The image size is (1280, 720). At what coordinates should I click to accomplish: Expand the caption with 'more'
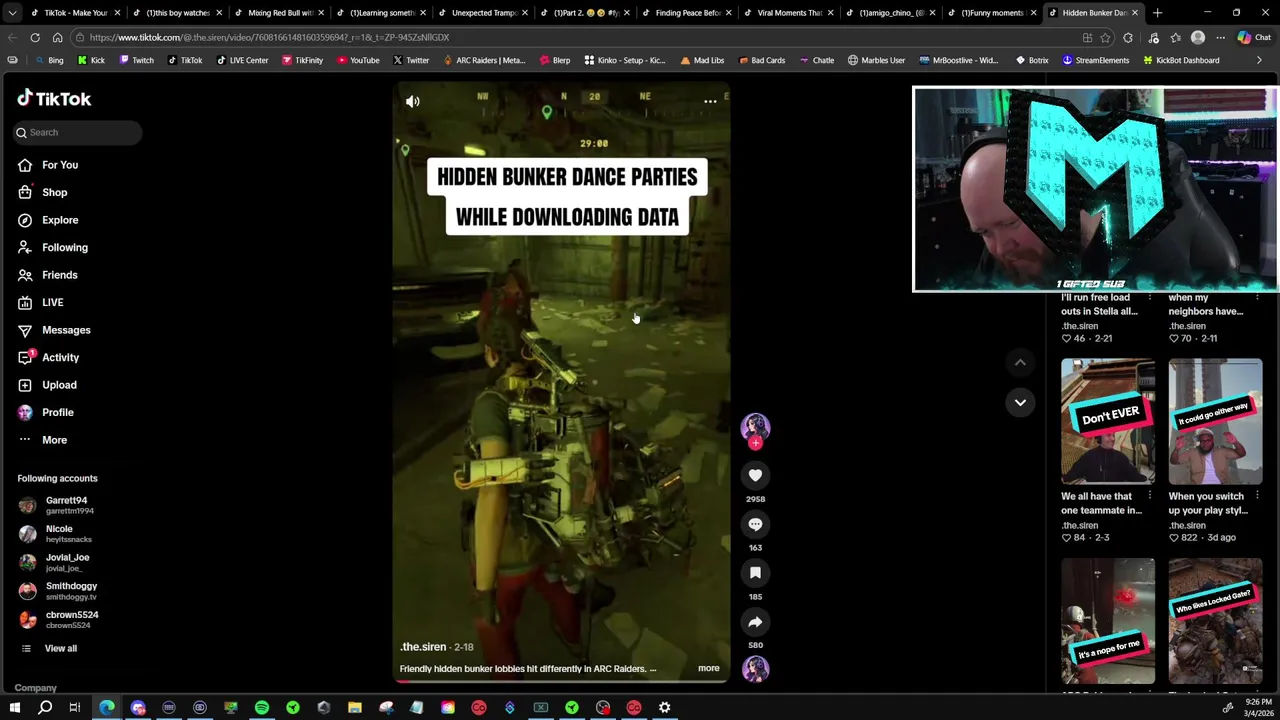pos(708,668)
